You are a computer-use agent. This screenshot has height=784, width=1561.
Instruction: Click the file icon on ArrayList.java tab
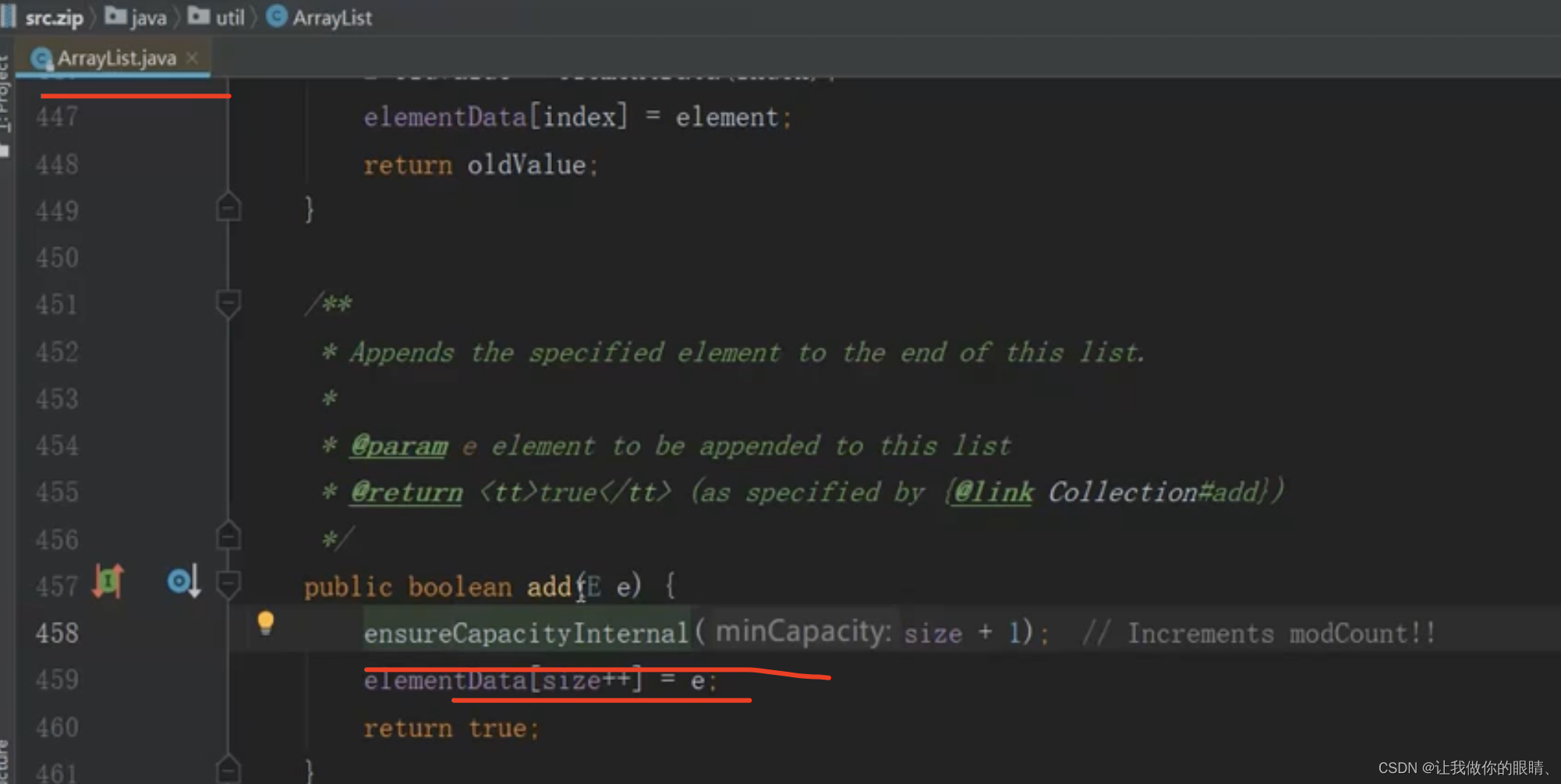41,58
